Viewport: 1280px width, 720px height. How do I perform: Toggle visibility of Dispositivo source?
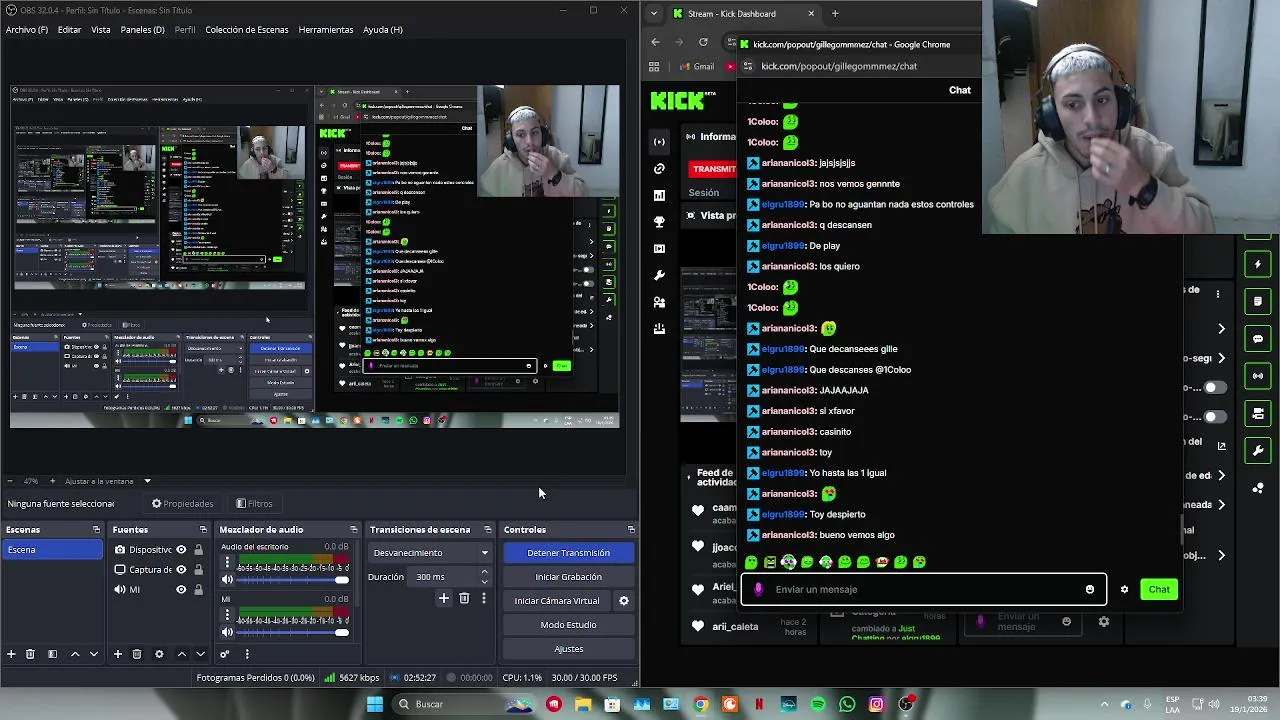pyautogui.click(x=181, y=550)
